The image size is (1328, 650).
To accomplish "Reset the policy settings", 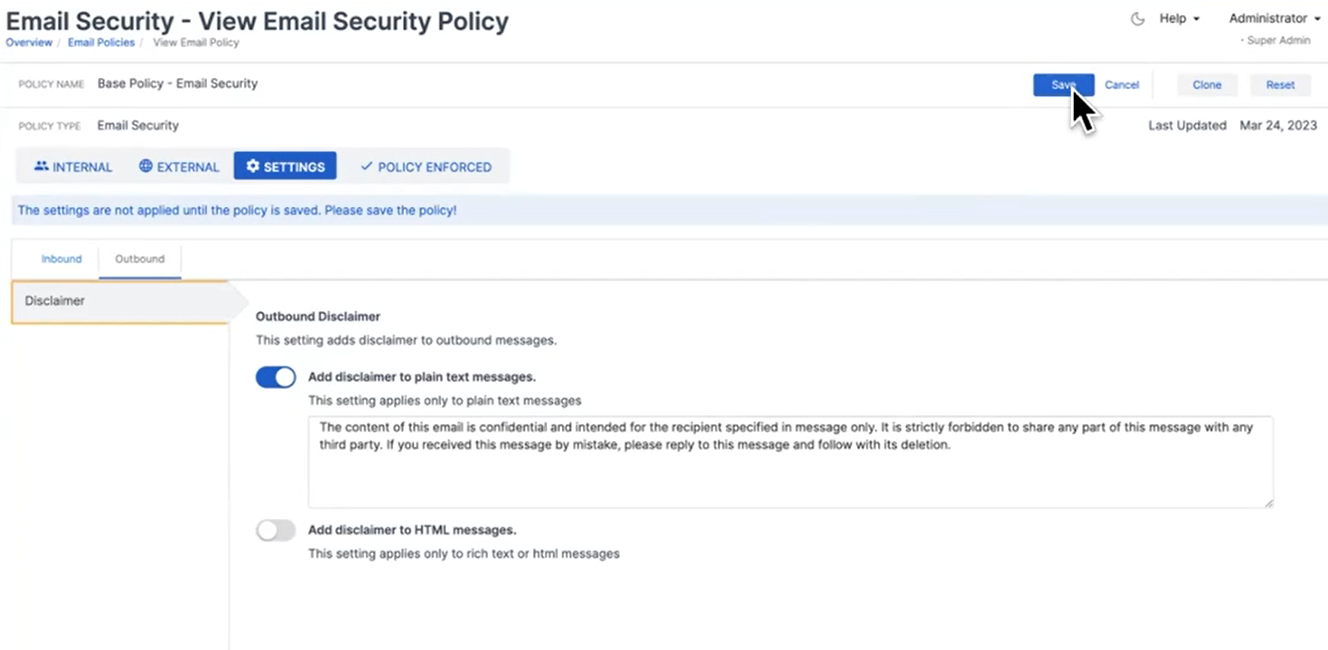I will (x=1280, y=85).
